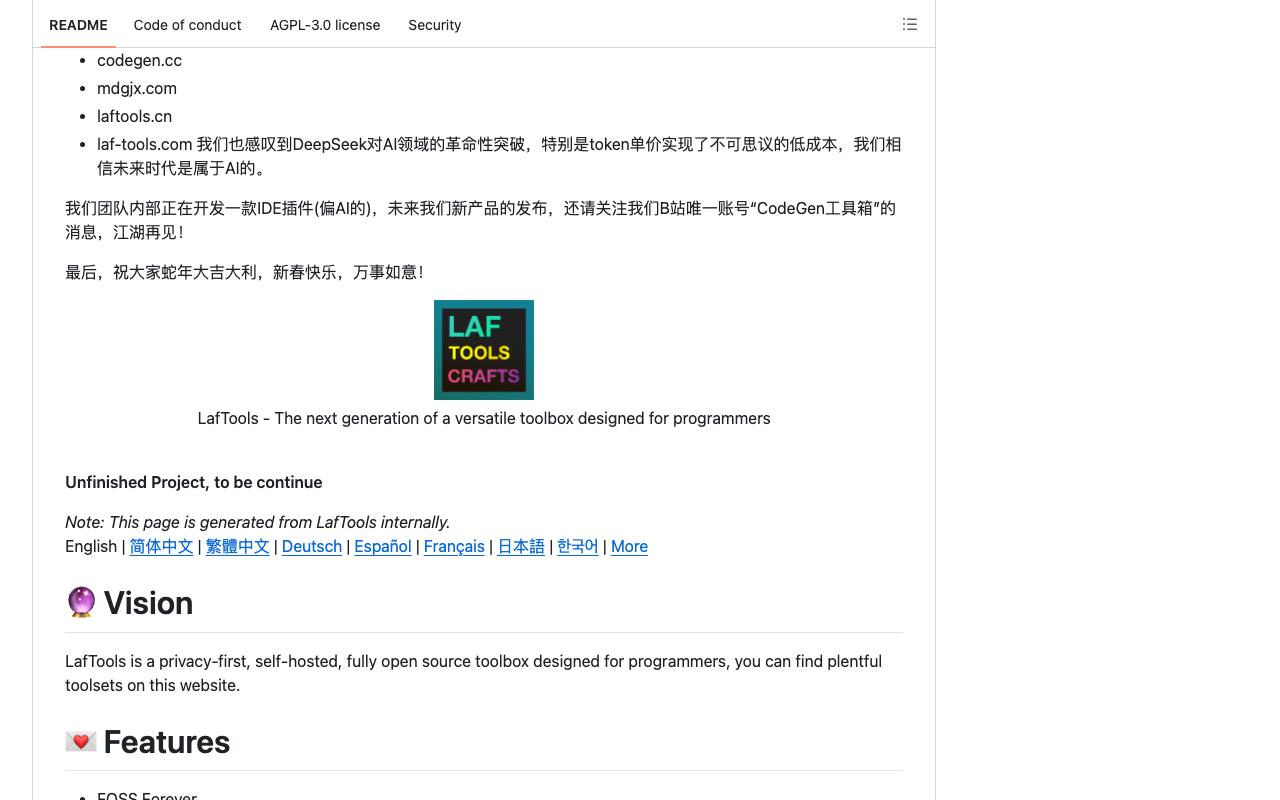This screenshot has height=800, width=1280.
Task: Open the 日本語 translation link
Action: pos(521,546)
